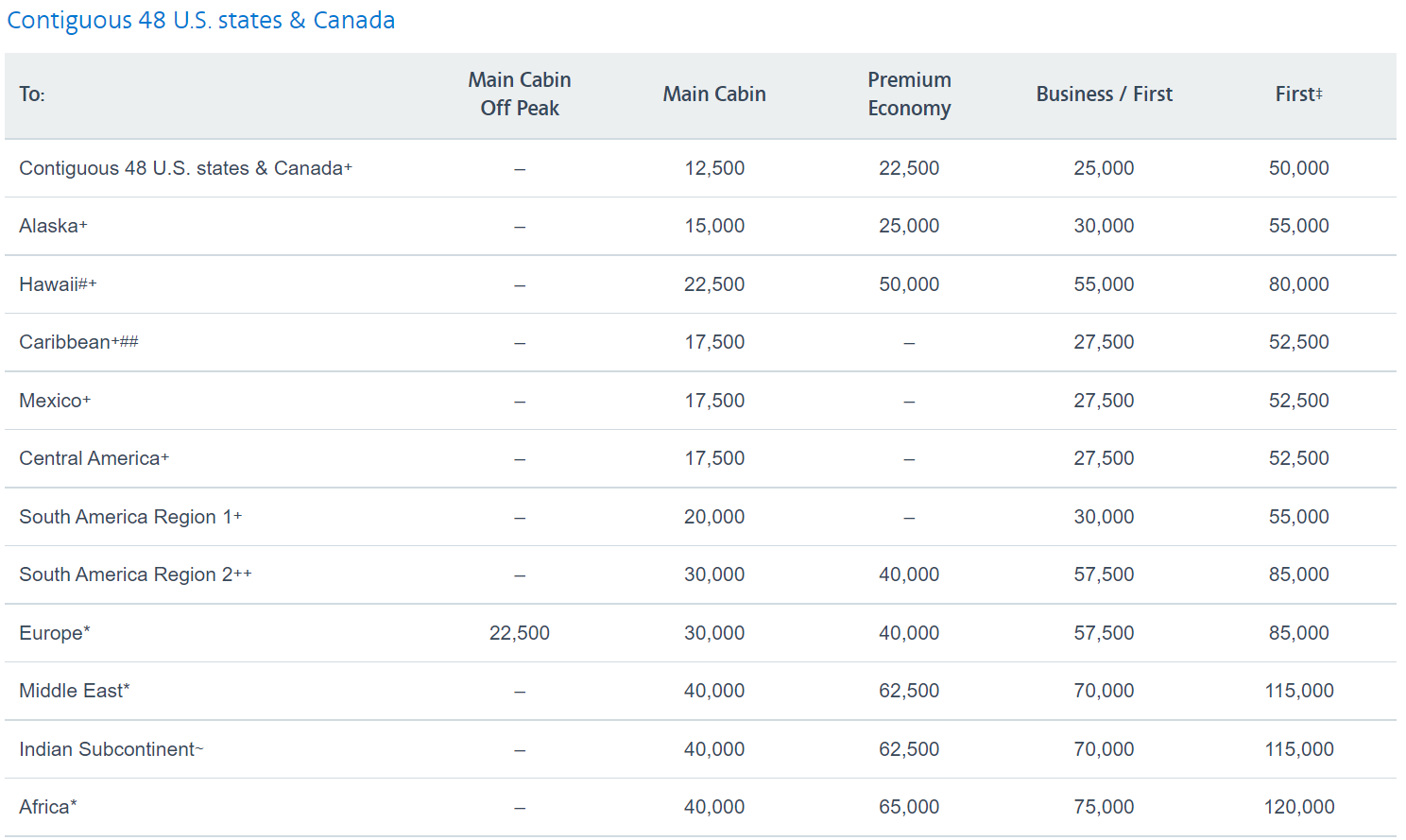
Task: Click the 'To:' column header
Action: pyautogui.click(x=32, y=94)
